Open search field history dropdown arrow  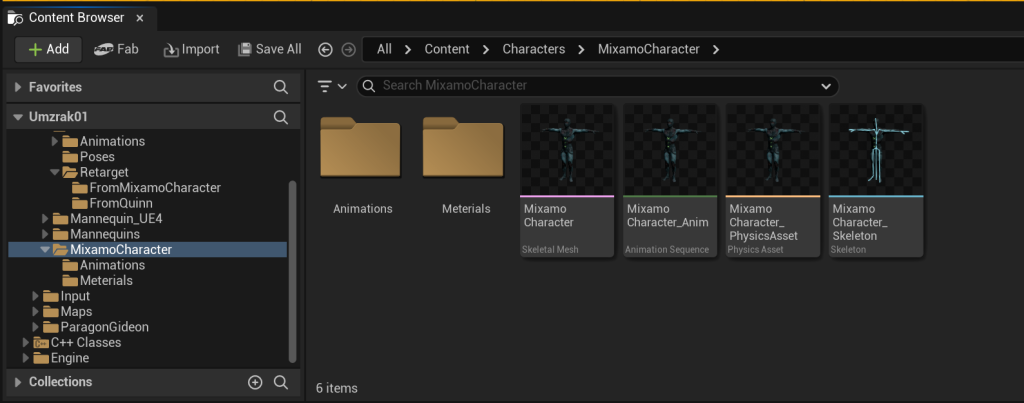tap(826, 86)
